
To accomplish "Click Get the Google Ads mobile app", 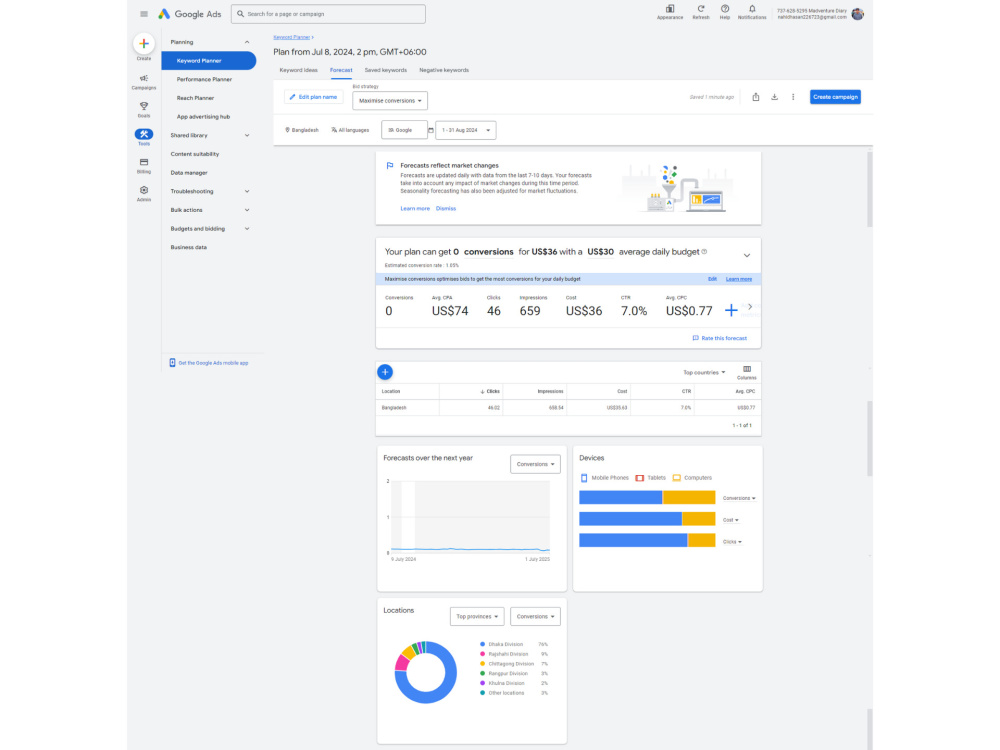I will click(209, 363).
